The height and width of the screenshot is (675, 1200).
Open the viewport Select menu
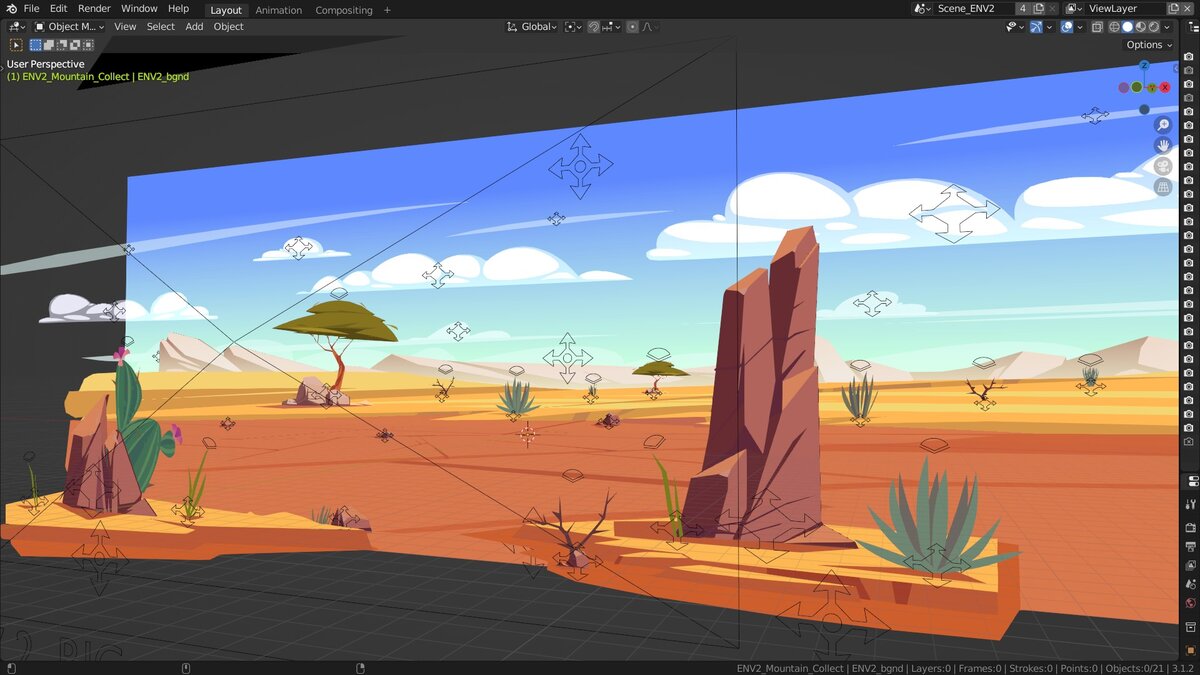pos(160,27)
